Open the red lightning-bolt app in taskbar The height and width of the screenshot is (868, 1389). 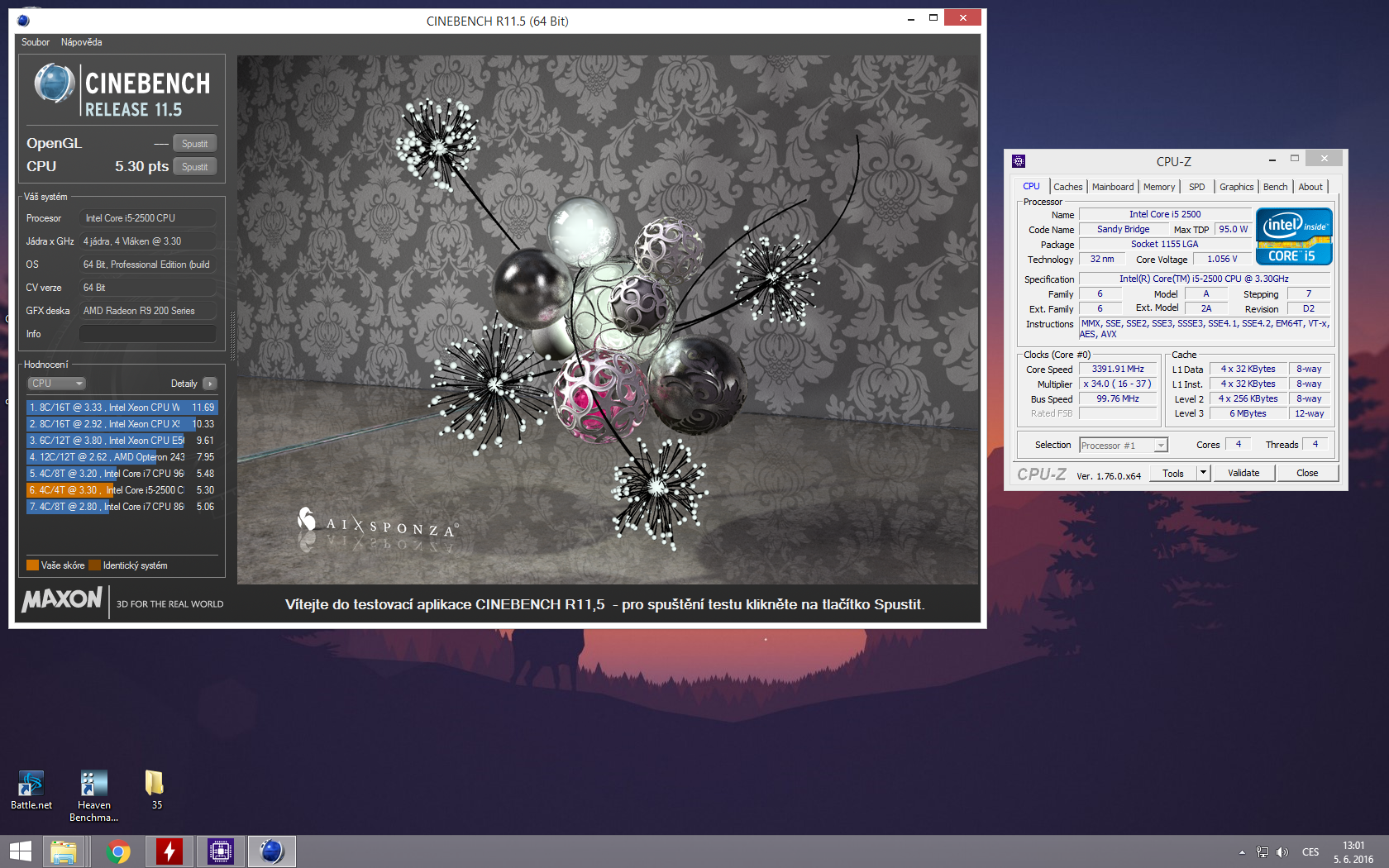[169, 851]
